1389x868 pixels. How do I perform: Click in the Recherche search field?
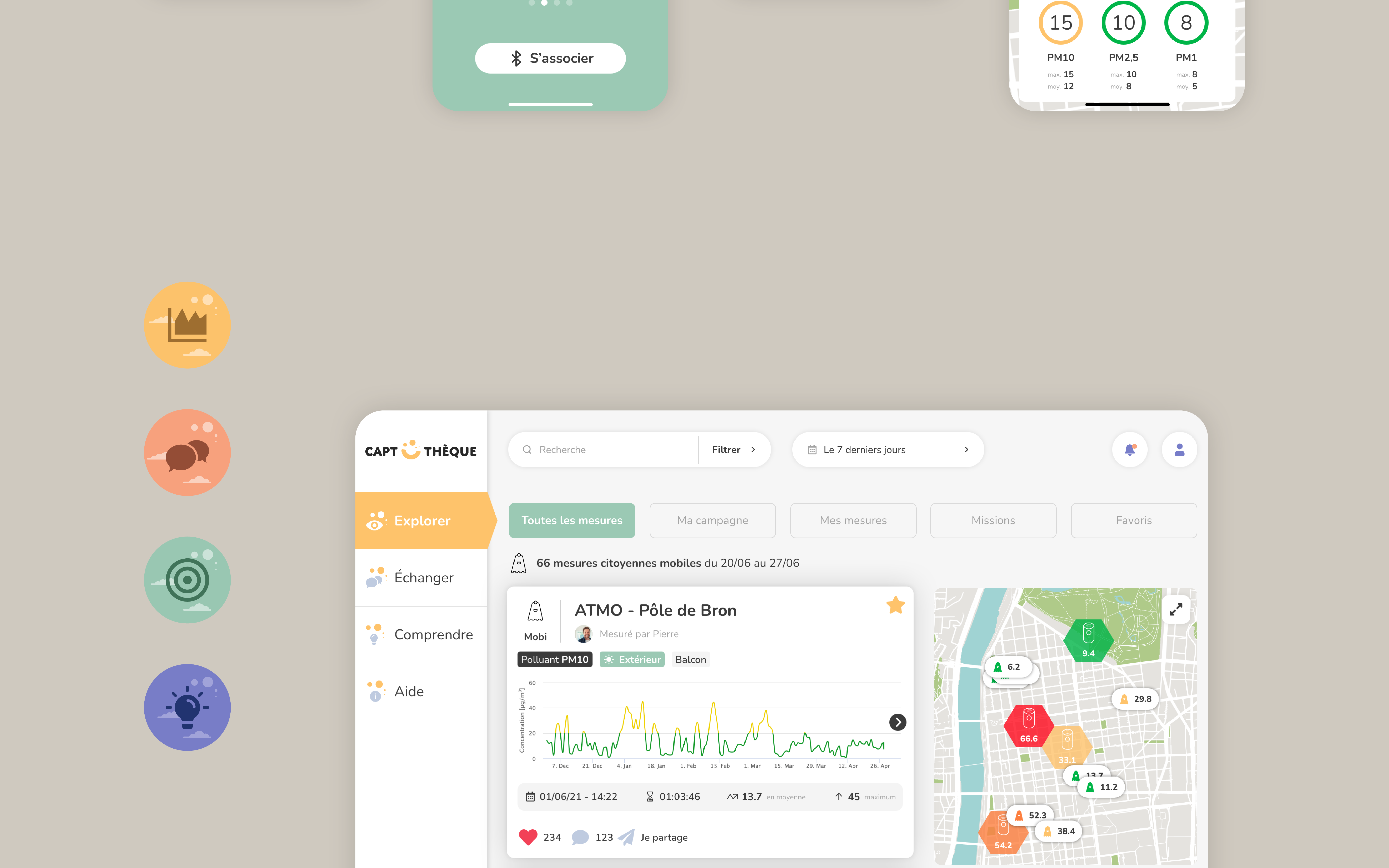point(603,449)
